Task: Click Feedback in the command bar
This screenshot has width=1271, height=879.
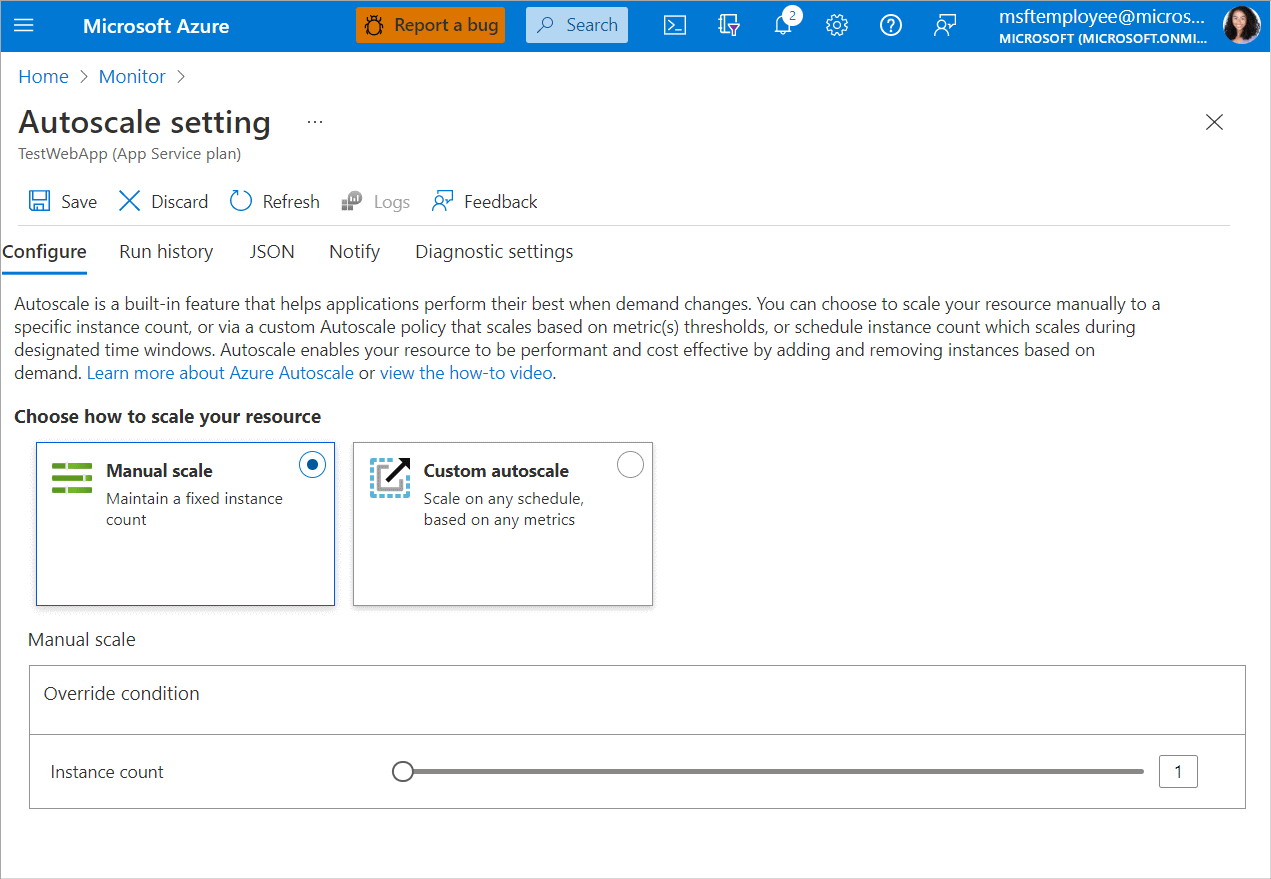Action: coord(484,201)
